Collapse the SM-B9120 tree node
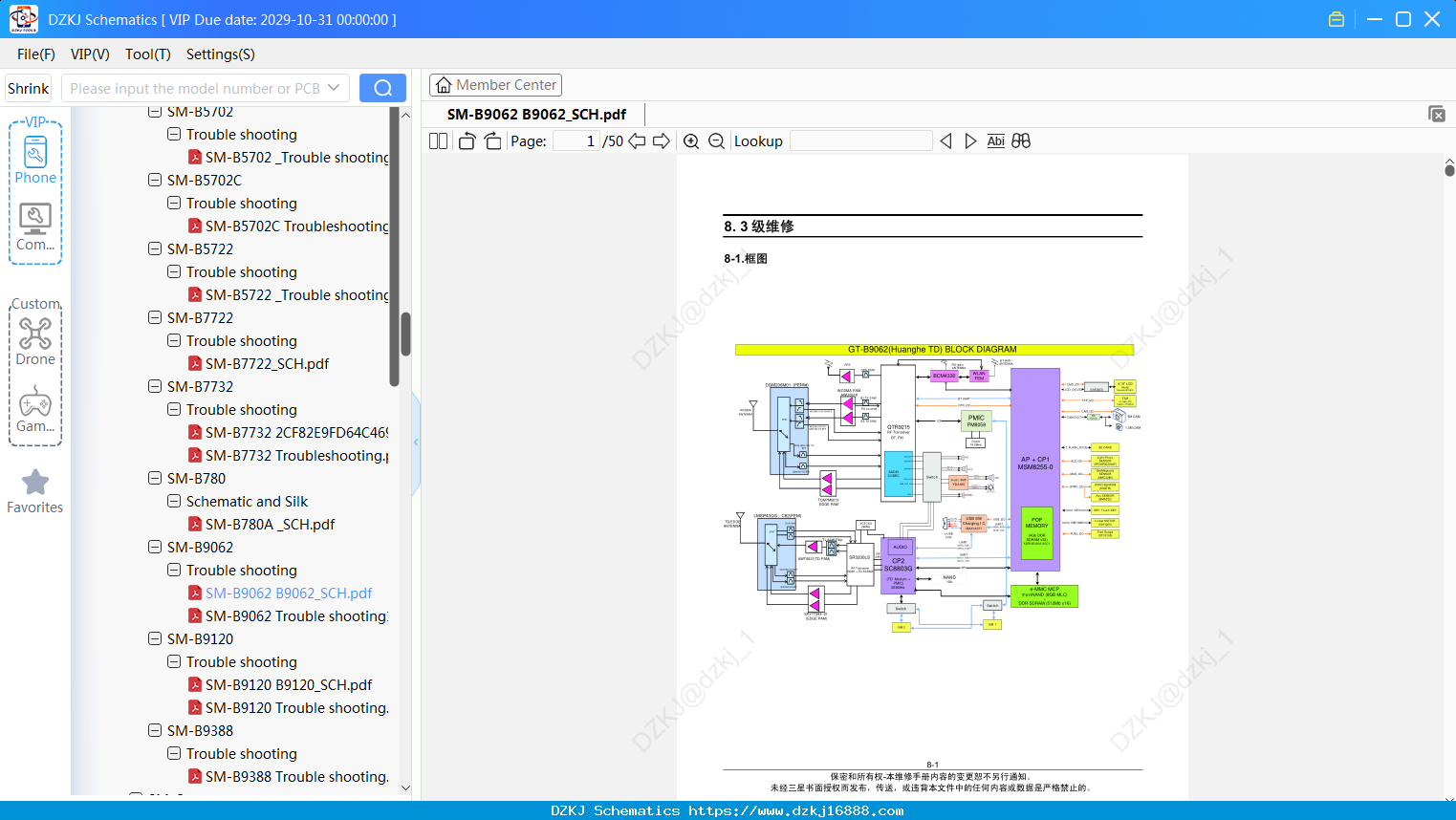Viewport: 1456px width, 820px height. coord(155,638)
